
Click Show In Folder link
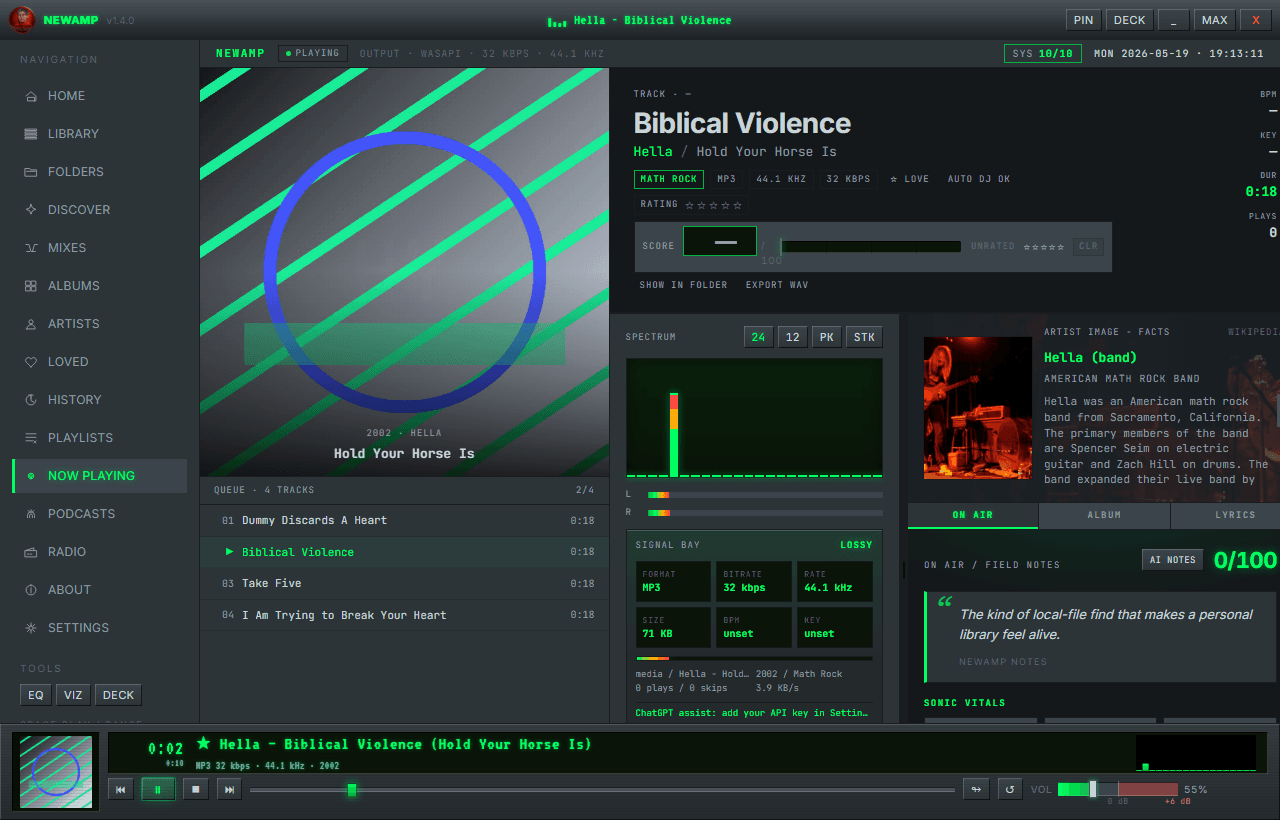(684, 285)
